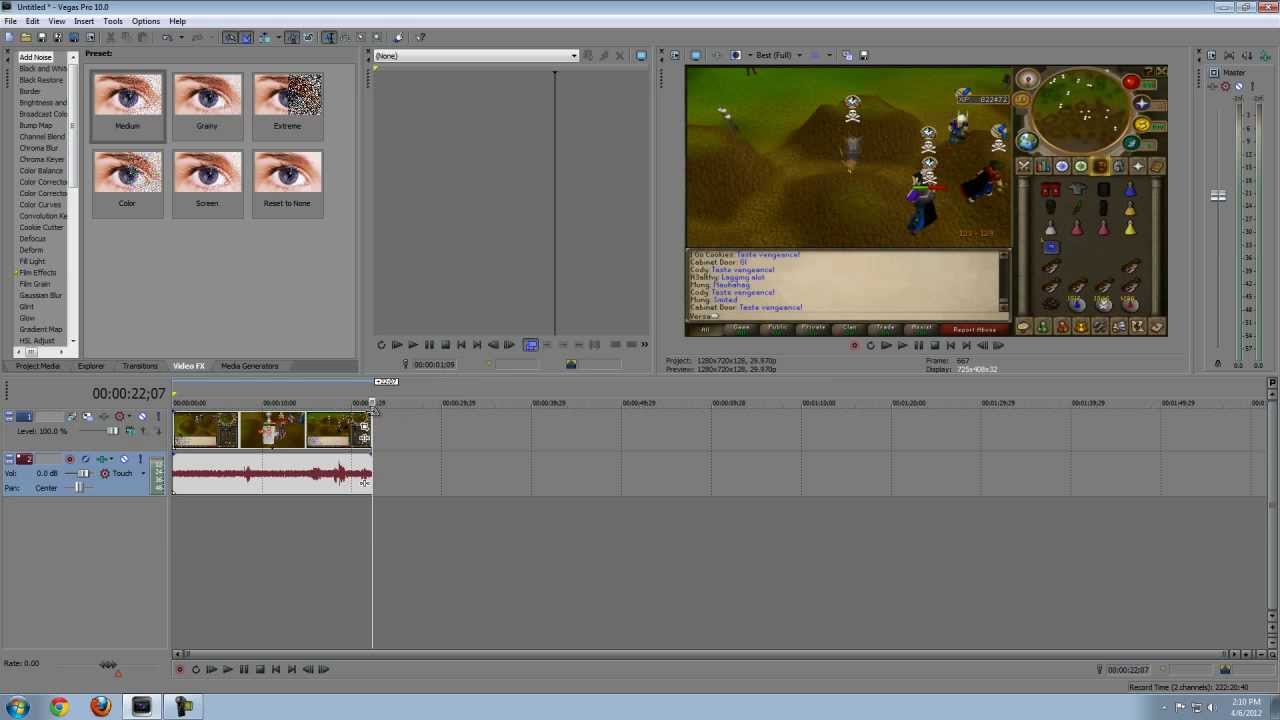Switch to the Explorer tab
This screenshot has width=1280, height=720.
tap(91, 366)
